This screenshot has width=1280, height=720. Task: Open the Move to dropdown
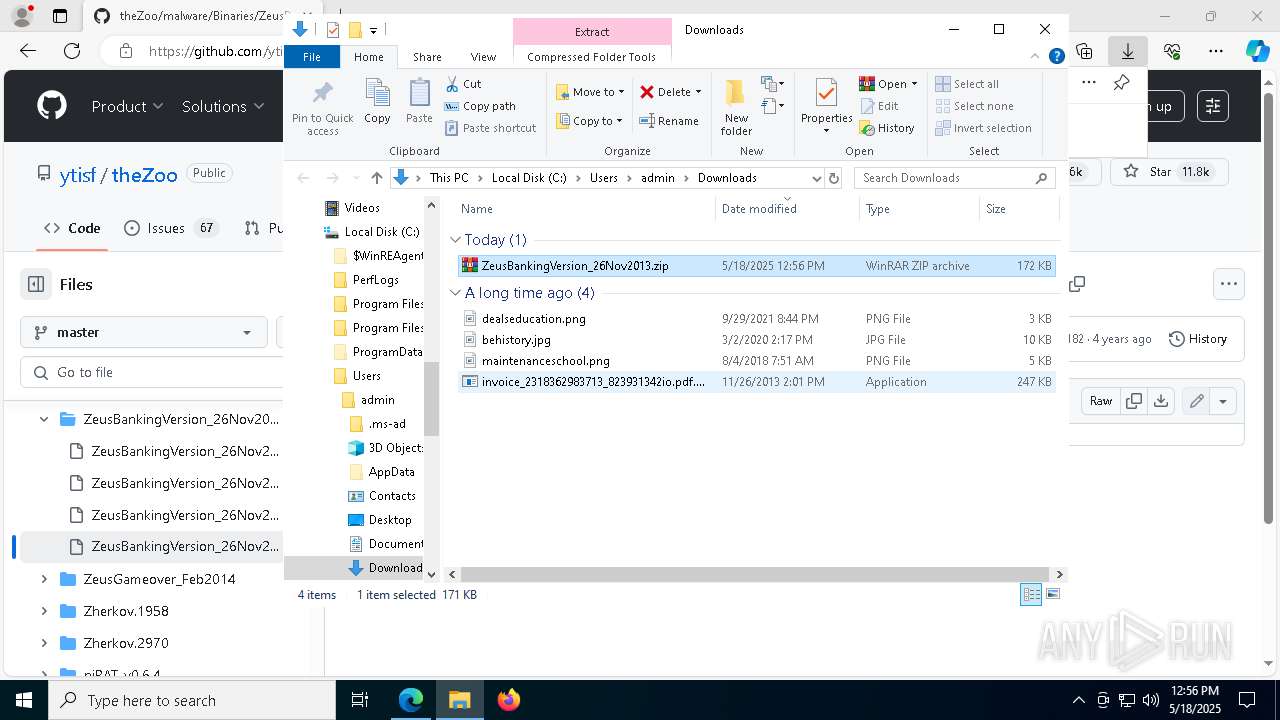click(590, 92)
